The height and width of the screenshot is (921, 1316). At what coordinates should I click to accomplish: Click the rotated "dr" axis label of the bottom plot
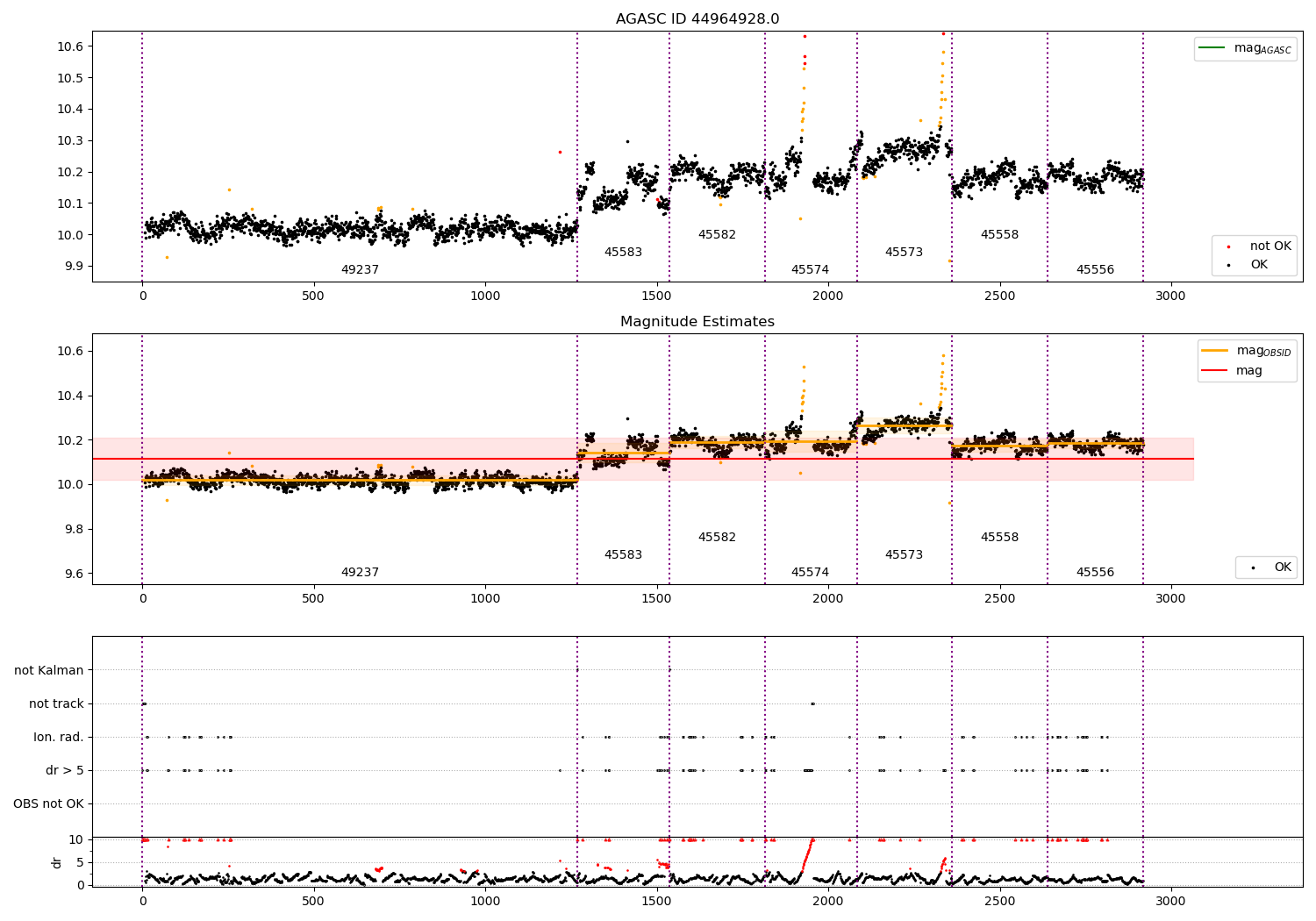[57, 862]
